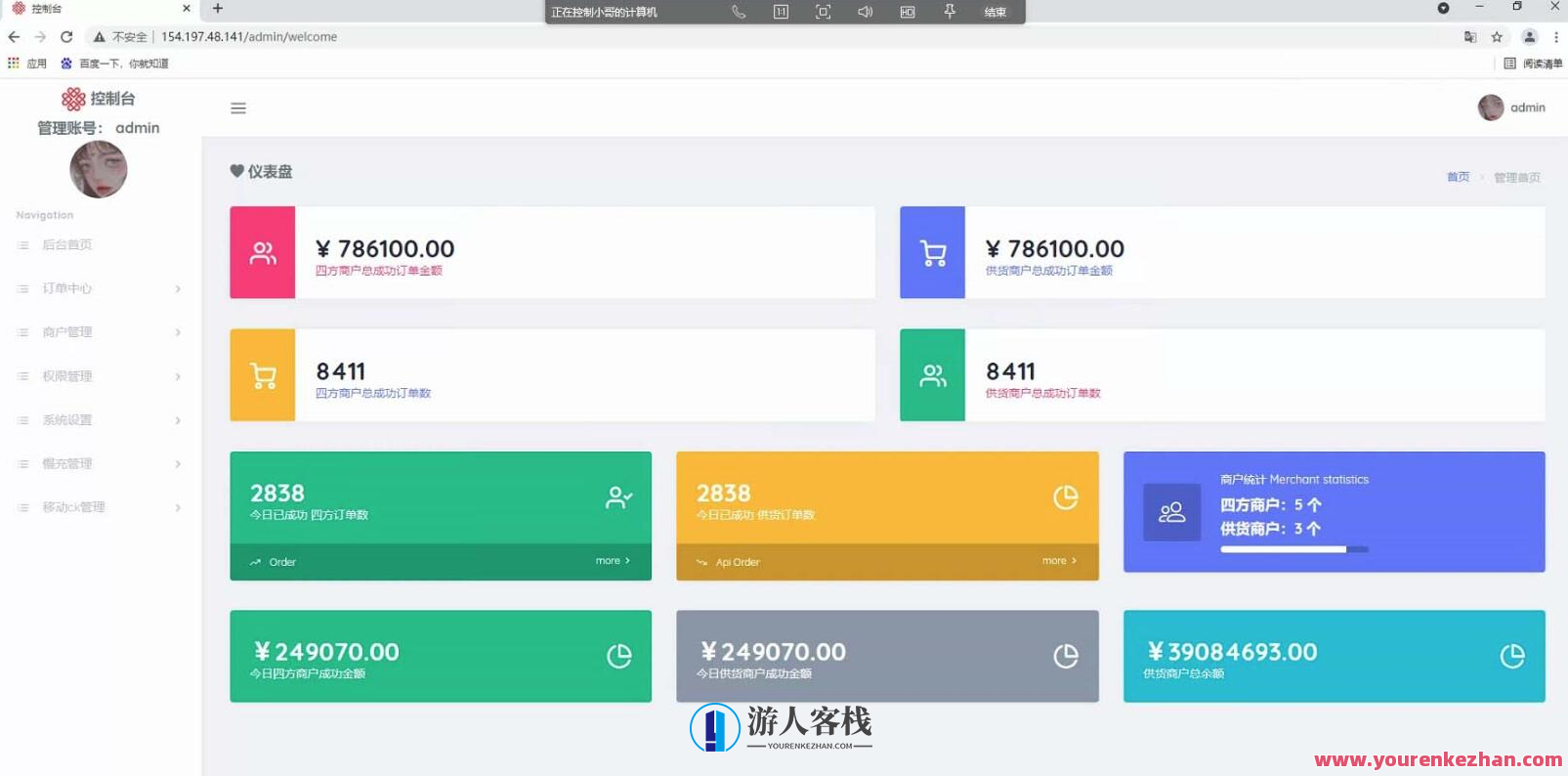The width and height of the screenshot is (1568, 776).
Task: Click merchant statistics people icon
Action: [1172, 512]
